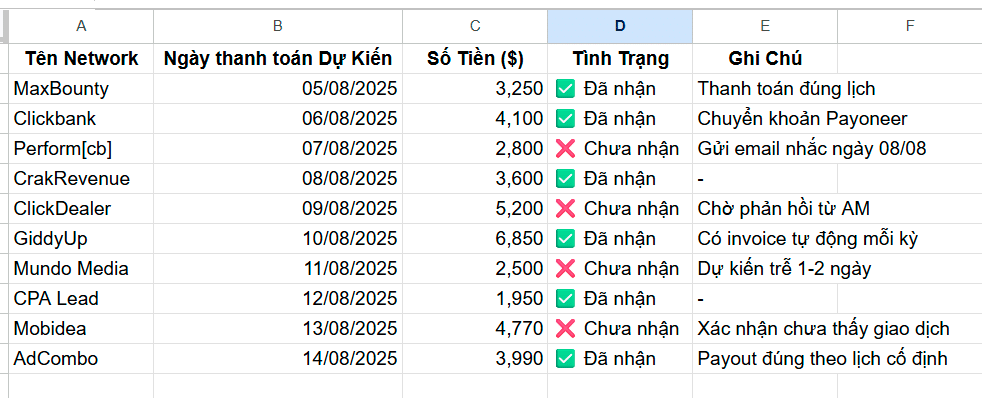Click Perform[cb]'s 'Chưa nhận' status cell
The width and height of the screenshot is (982, 398).
pyautogui.click(x=620, y=149)
